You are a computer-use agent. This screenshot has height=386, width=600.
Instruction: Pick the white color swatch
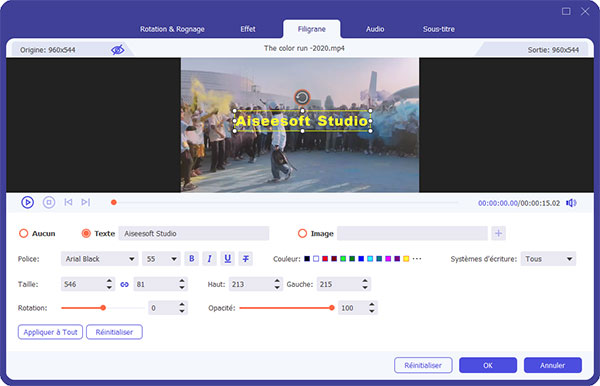tap(316, 259)
